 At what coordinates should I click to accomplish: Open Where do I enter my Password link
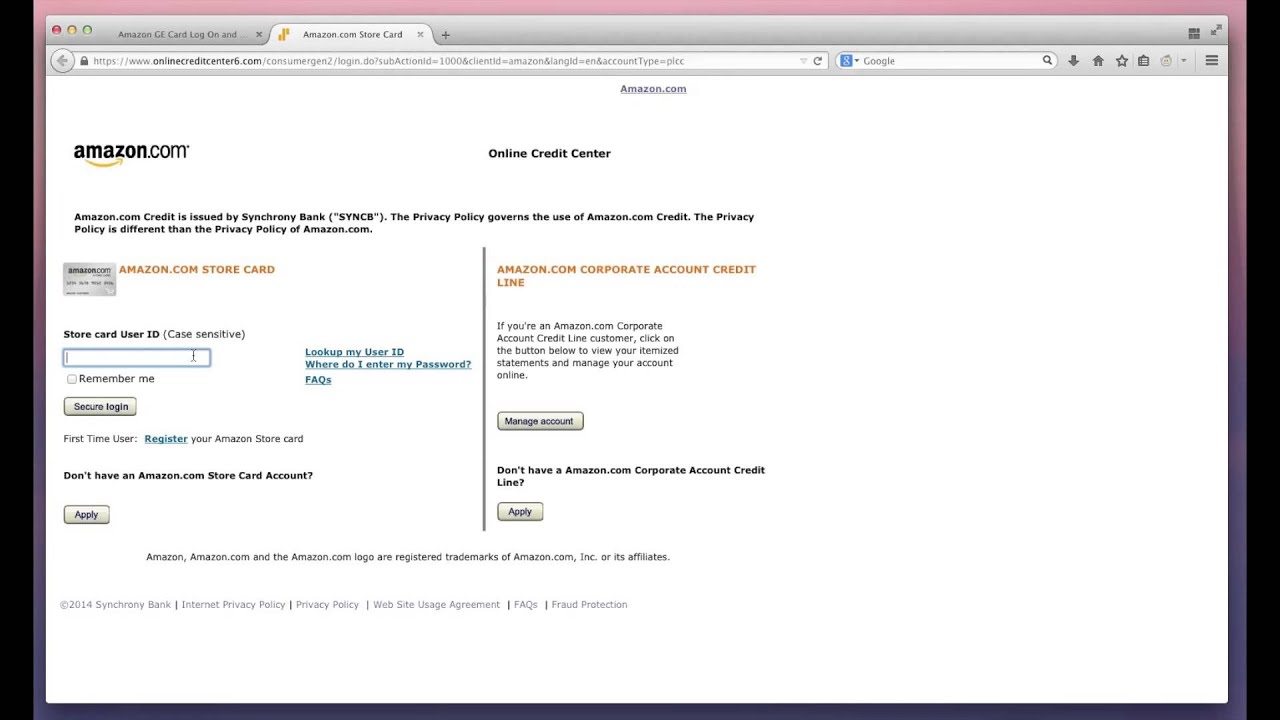click(x=388, y=364)
